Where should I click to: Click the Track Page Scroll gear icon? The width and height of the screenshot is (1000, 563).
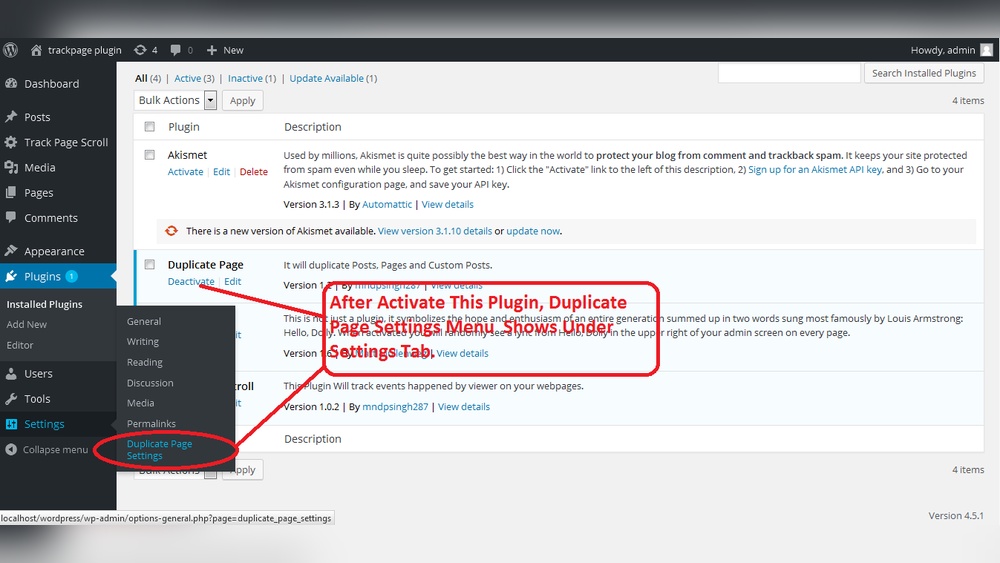pyautogui.click(x=11, y=142)
